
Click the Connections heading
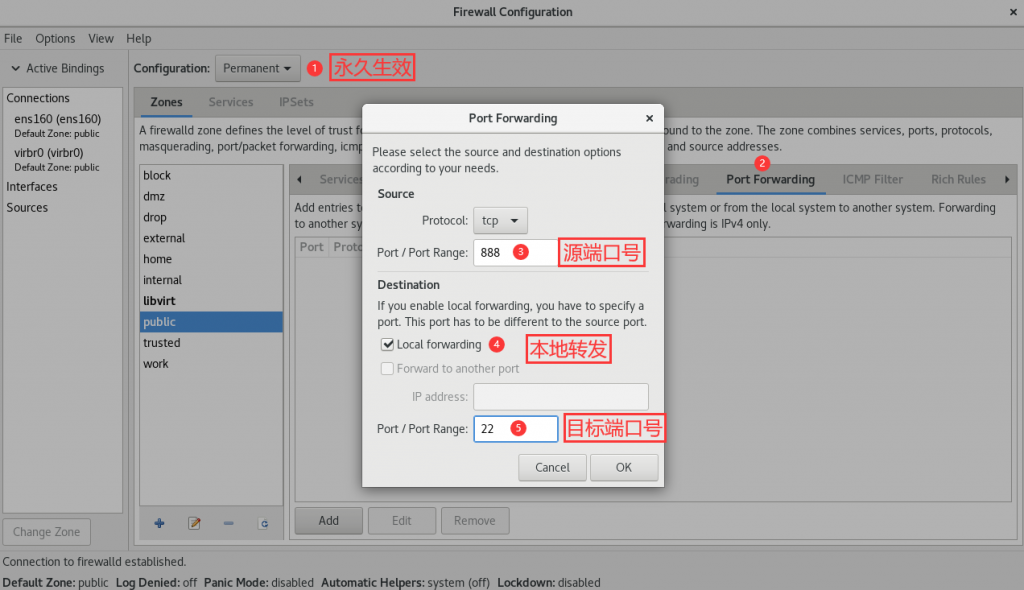(x=38, y=98)
